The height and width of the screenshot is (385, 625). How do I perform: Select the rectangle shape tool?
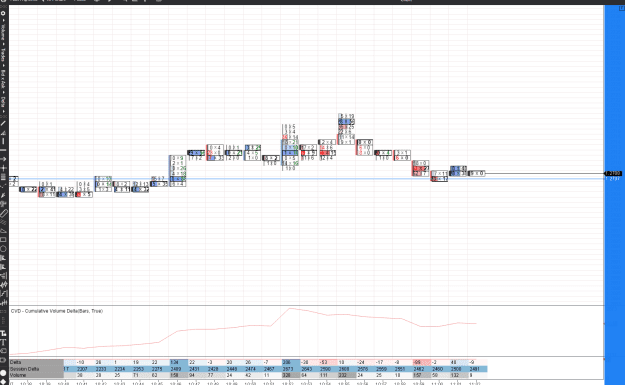coord(3,240)
